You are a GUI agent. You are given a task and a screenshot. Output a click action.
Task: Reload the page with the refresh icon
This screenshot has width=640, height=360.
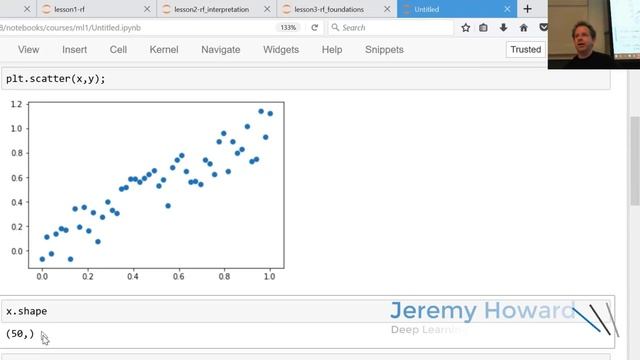(x=314, y=28)
